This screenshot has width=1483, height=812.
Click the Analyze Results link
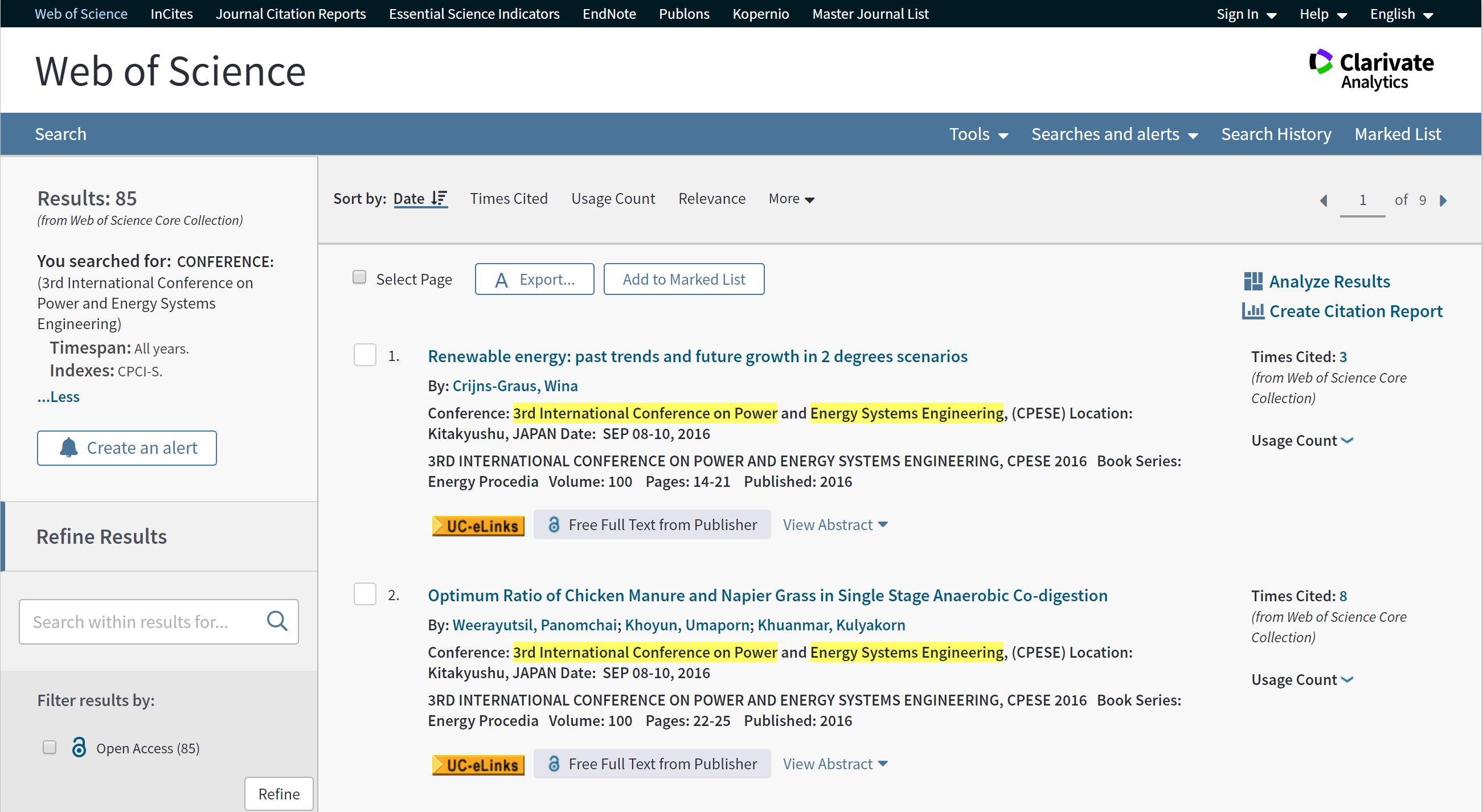click(x=1329, y=281)
